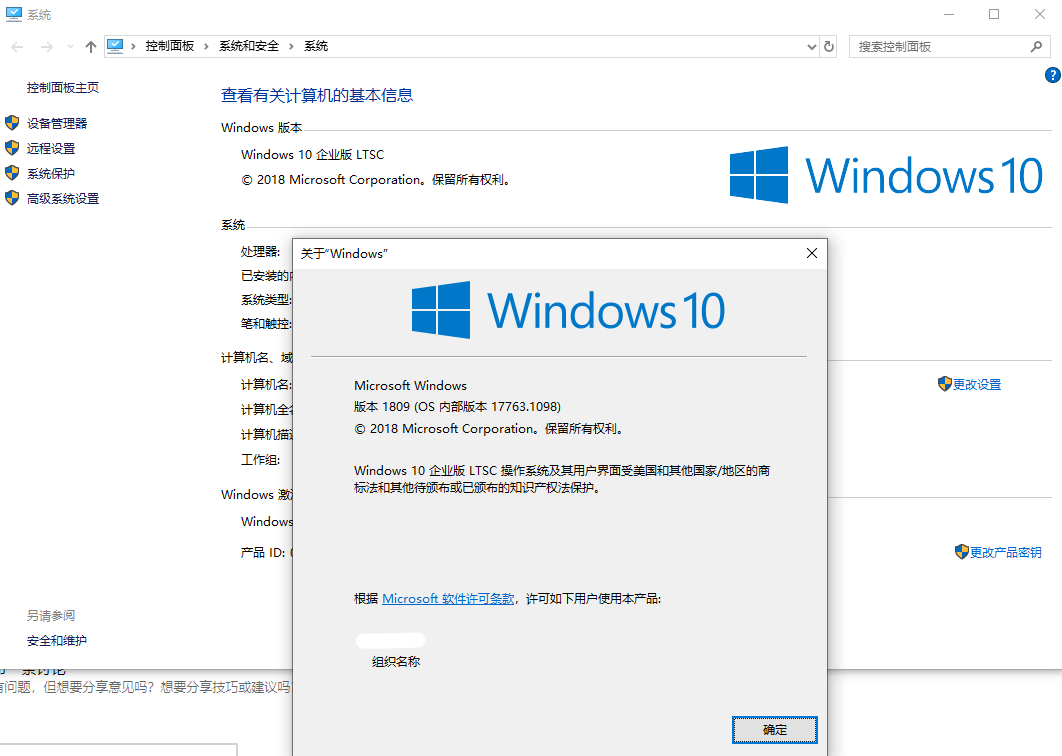Go to 控制面板主页
Viewport: 1062px width, 756px height.
[x=63, y=87]
